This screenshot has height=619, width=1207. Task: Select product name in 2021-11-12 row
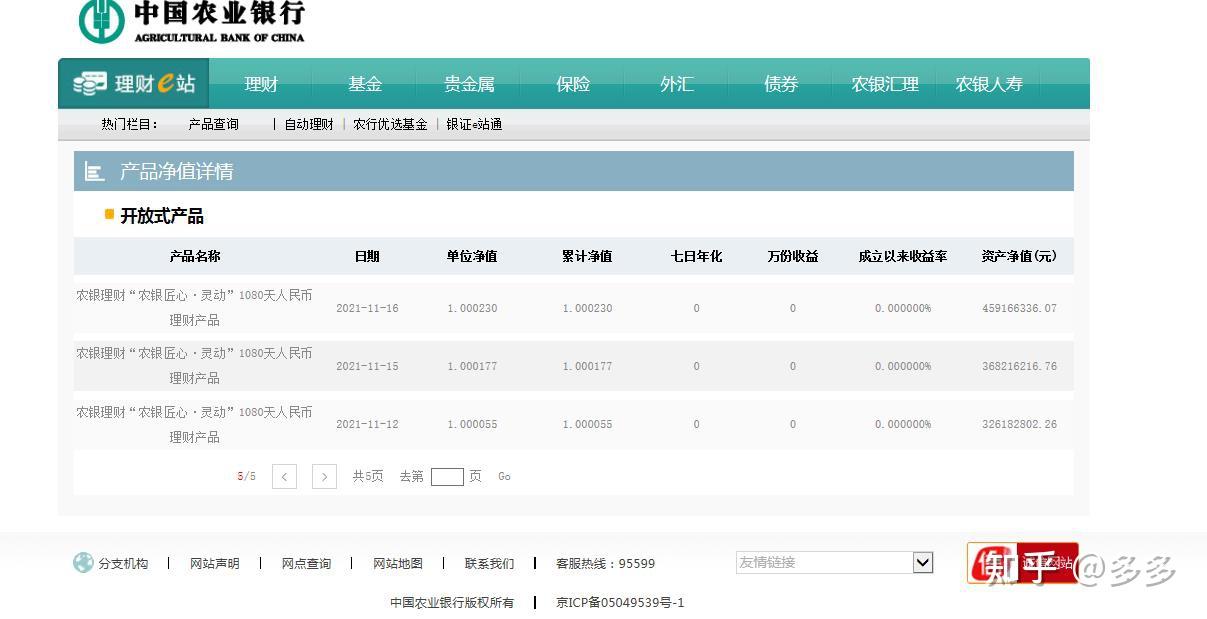194,424
